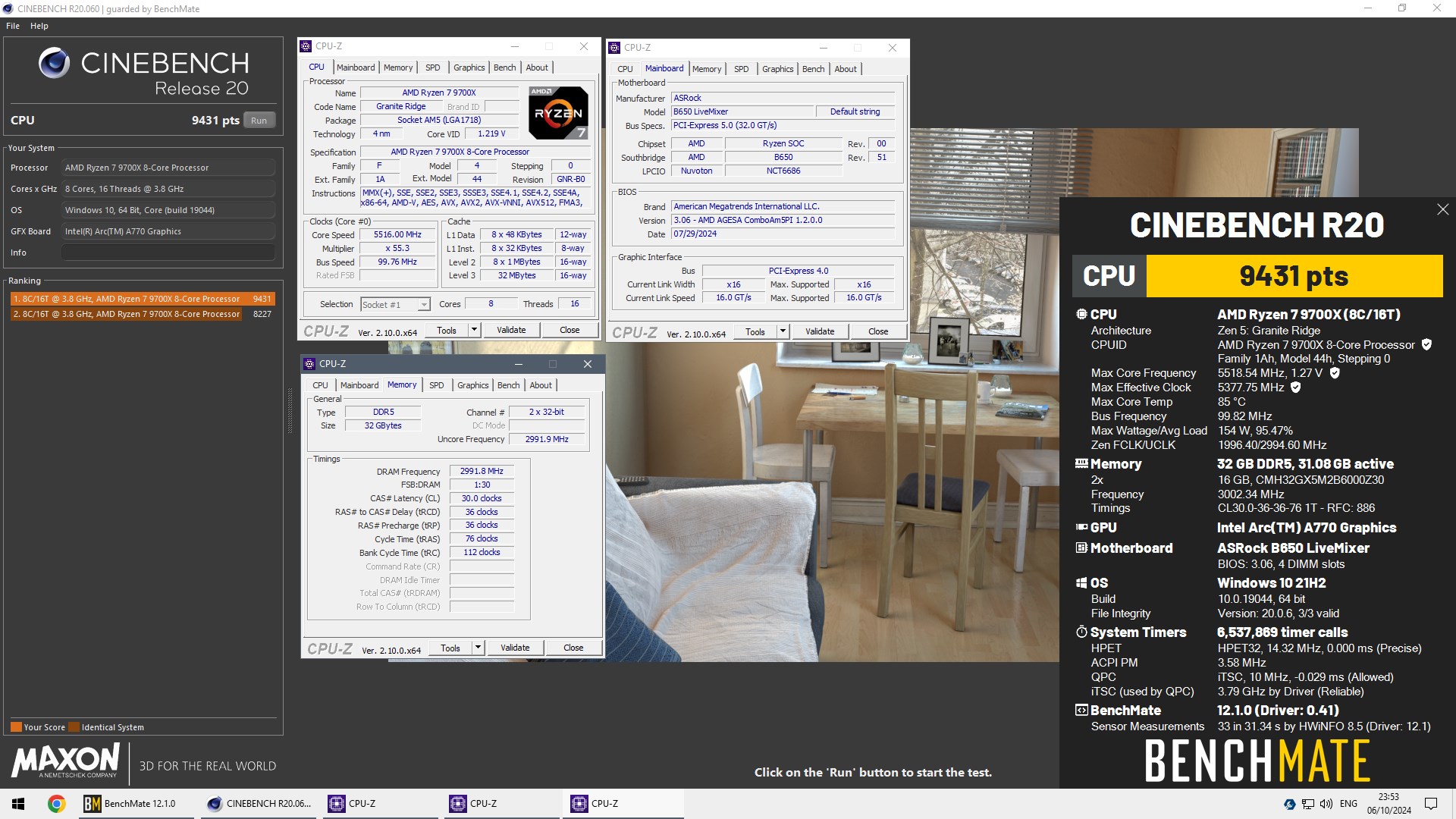This screenshot has width=1456, height=819.
Task: Click Validate in the DDR5 memory CPU-Z window
Action: click(515, 648)
